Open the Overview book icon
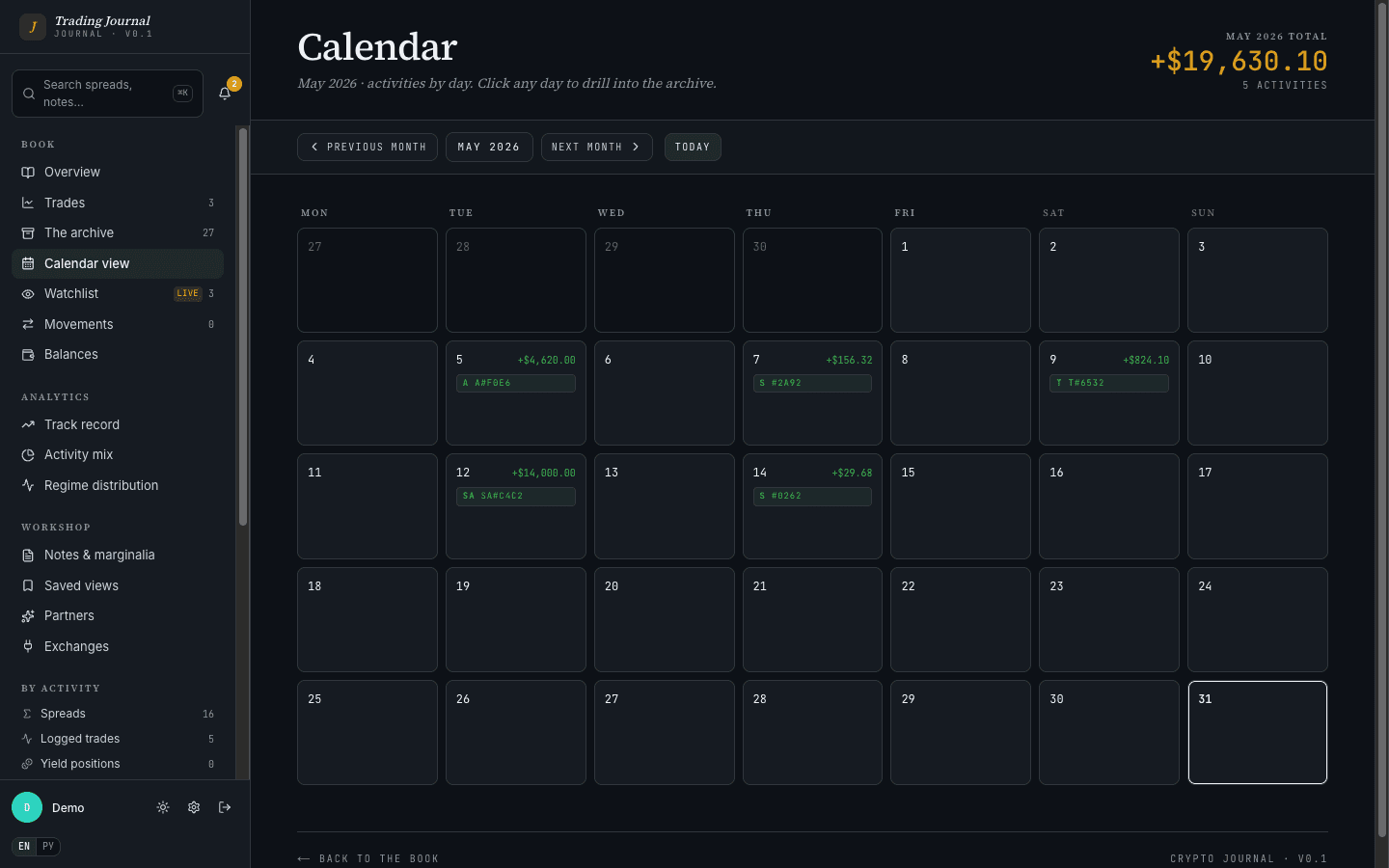The height and width of the screenshot is (868, 1389). pos(28,173)
